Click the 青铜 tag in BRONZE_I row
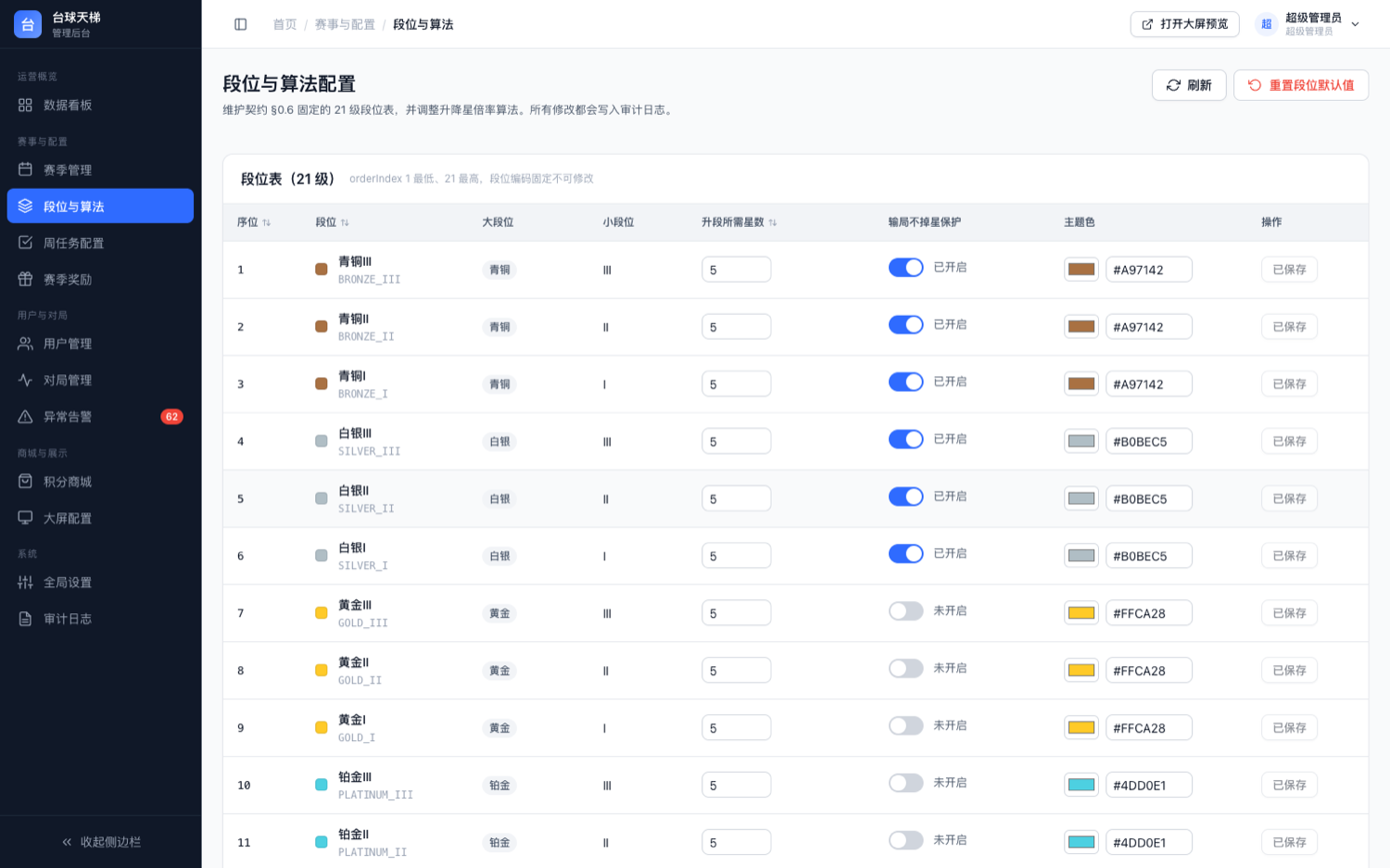 click(x=499, y=384)
